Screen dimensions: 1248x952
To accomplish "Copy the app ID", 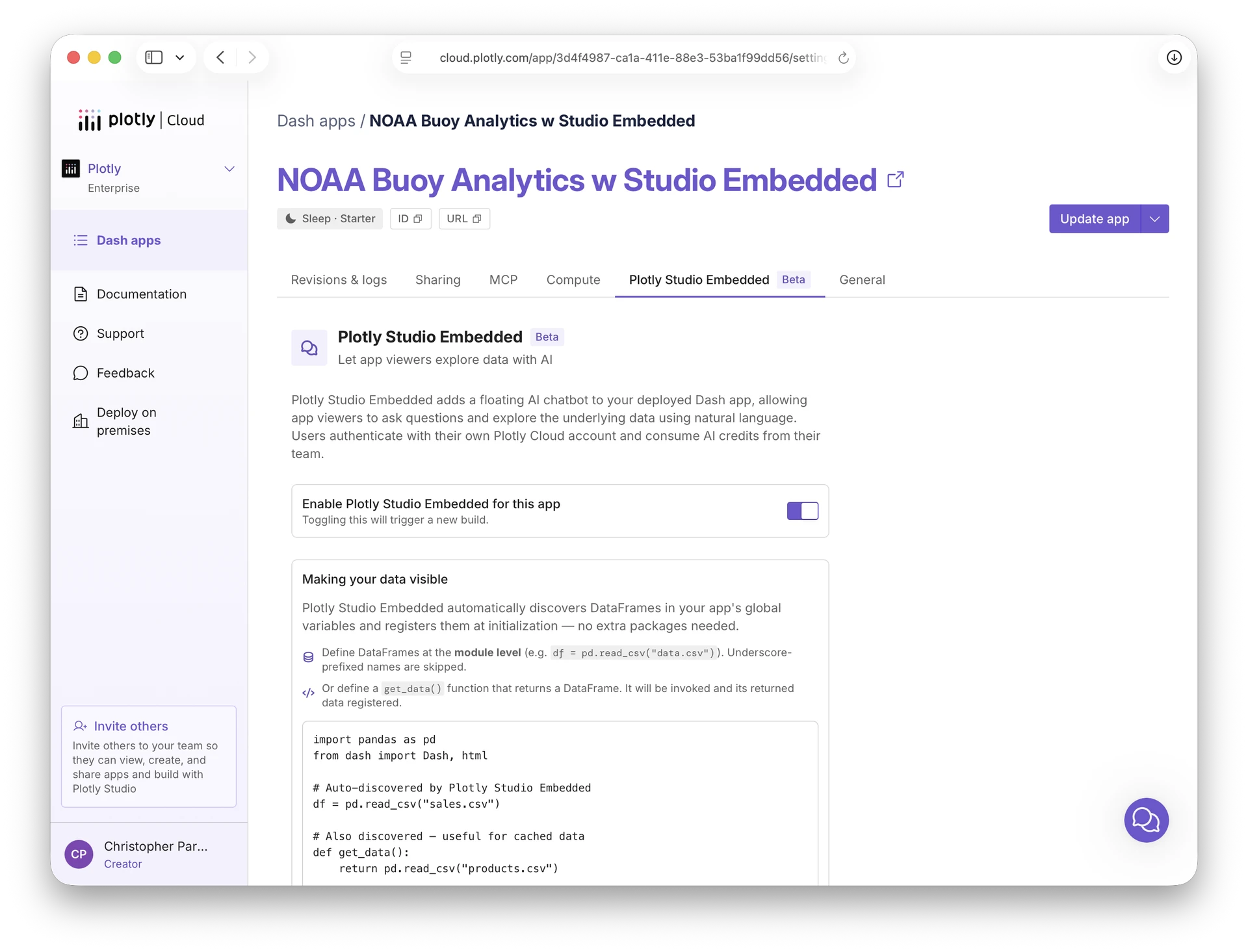I will (x=410, y=219).
